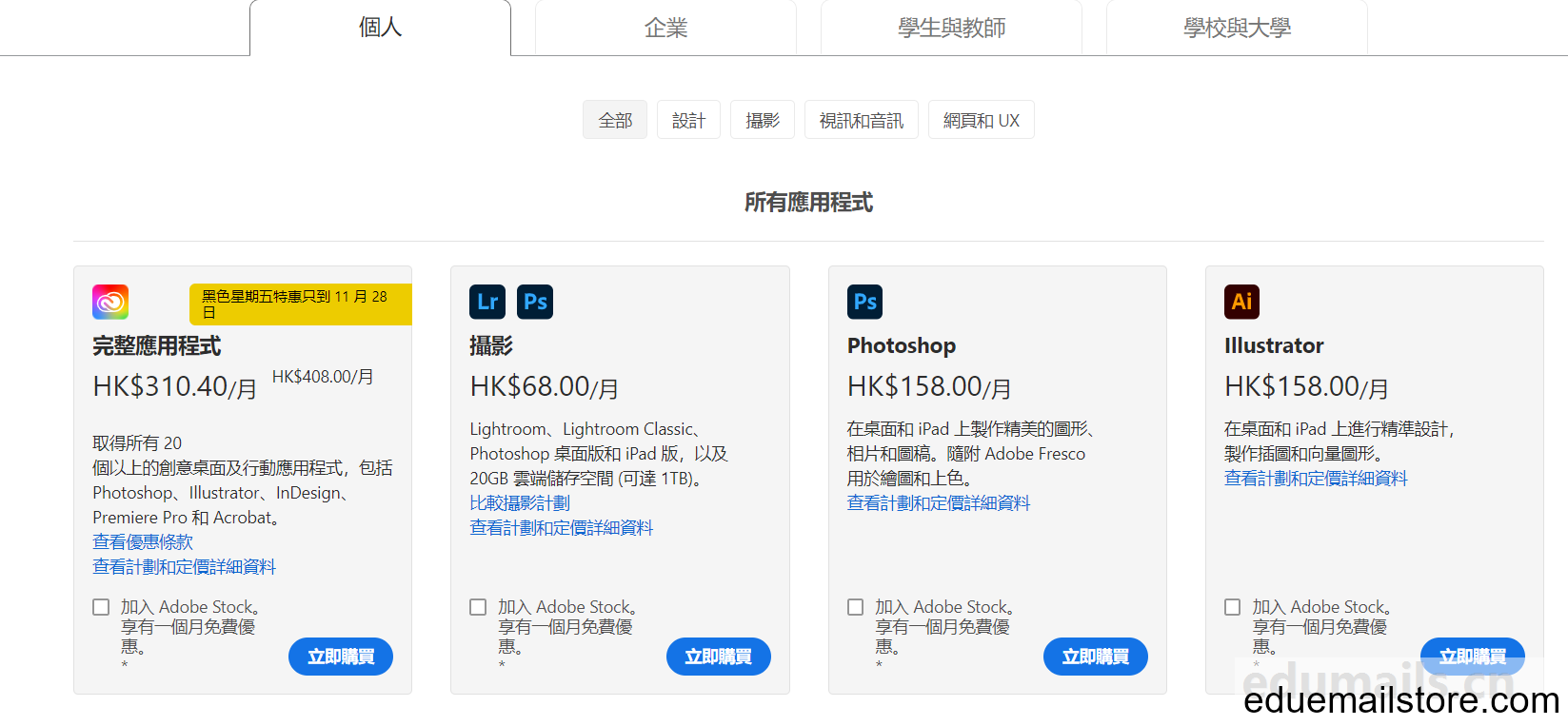Click the Lightroom Lr icon
Viewport: 1568px width, 726px height.
(487, 302)
